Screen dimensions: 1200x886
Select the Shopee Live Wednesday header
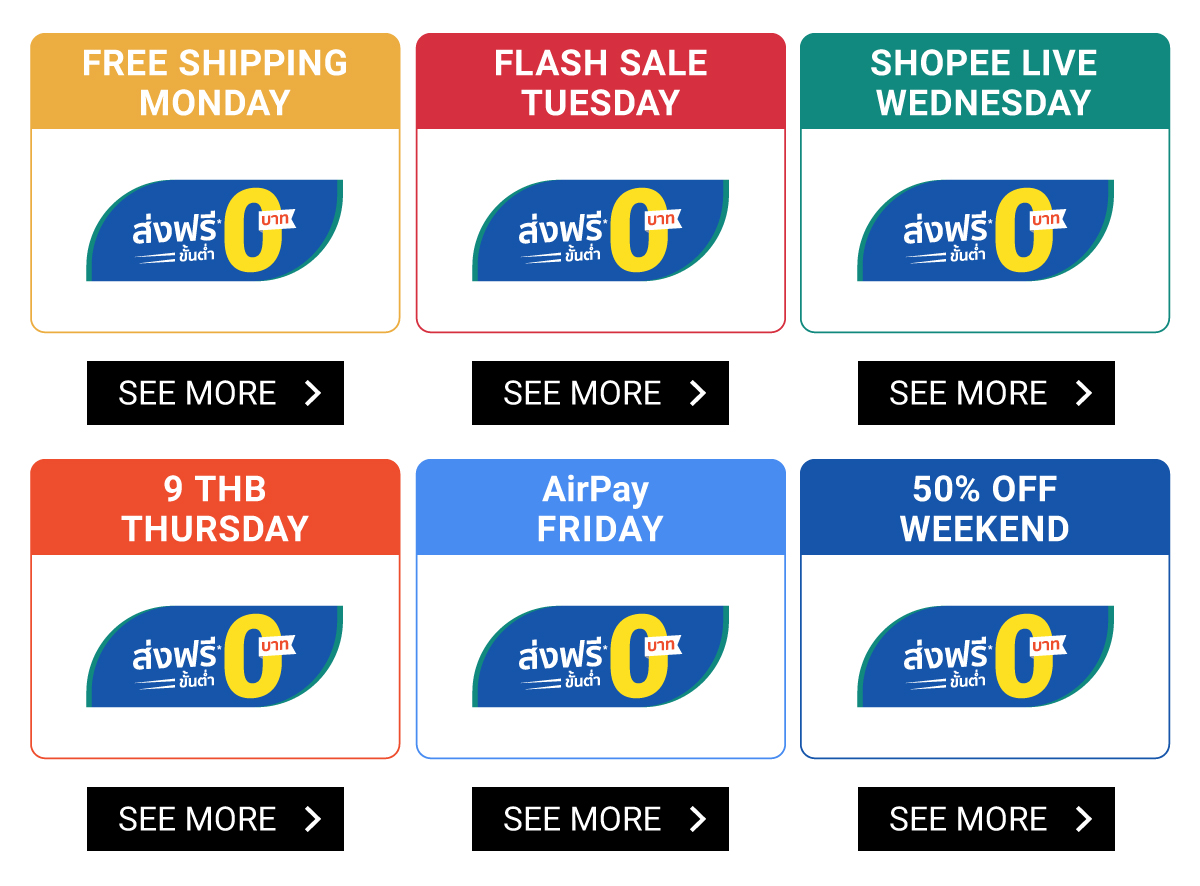(985, 82)
